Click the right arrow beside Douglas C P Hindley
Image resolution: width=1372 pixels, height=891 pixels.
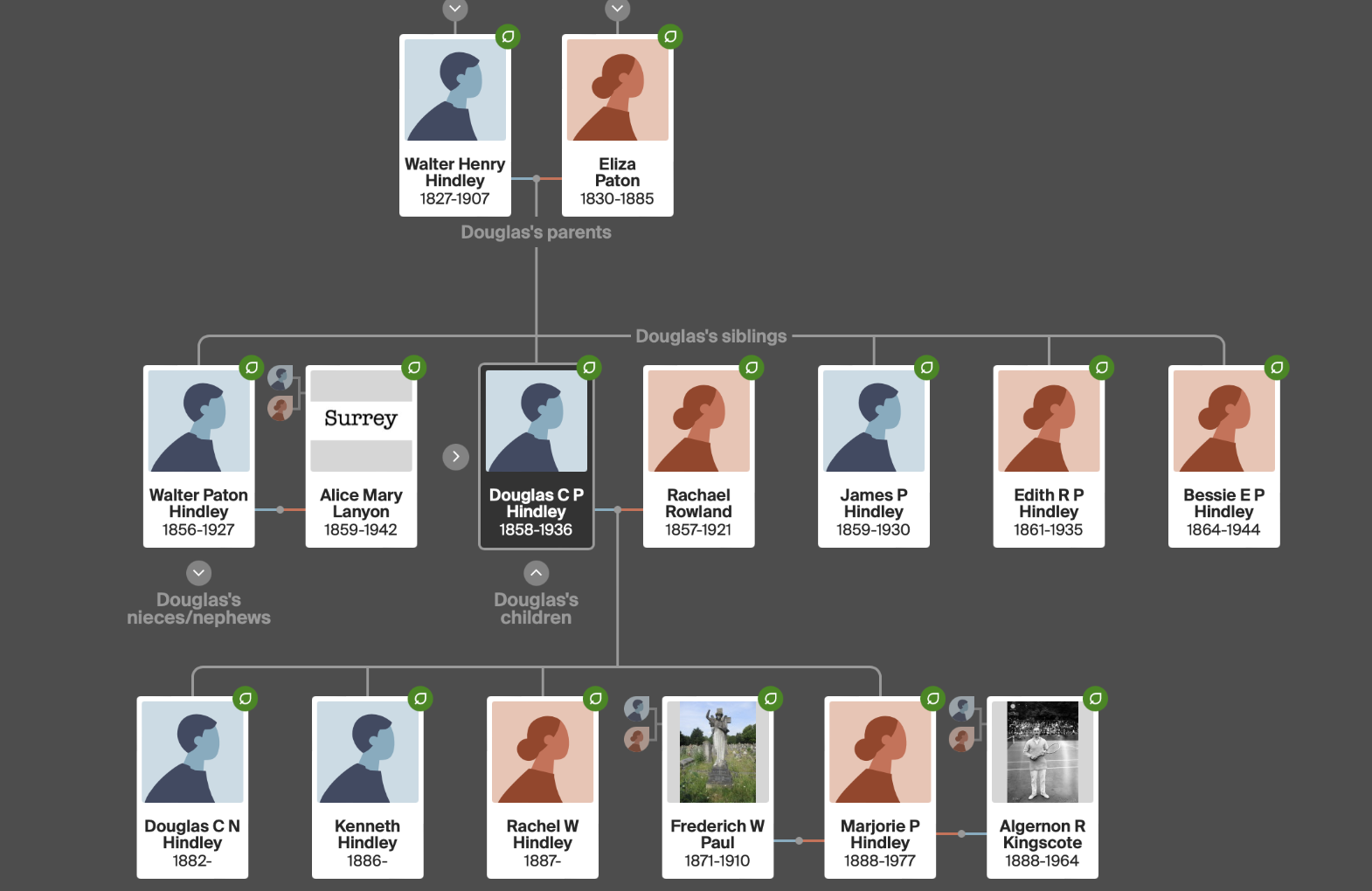click(456, 457)
